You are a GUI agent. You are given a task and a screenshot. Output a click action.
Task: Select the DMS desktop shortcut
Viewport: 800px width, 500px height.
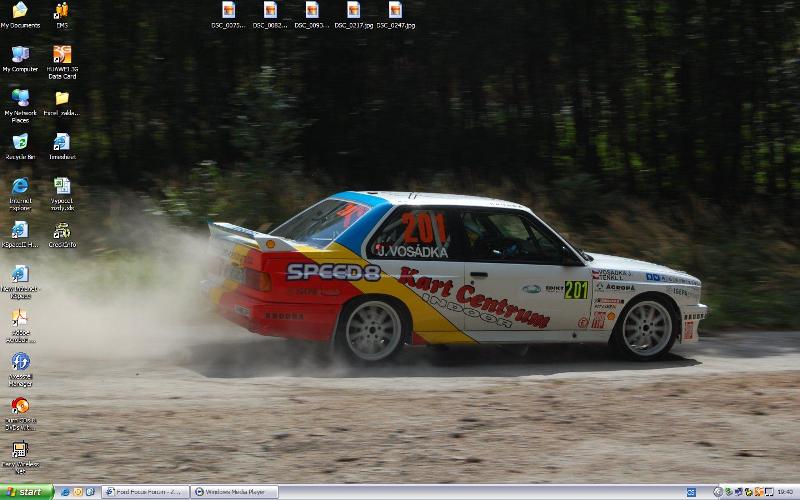pos(62,12)
